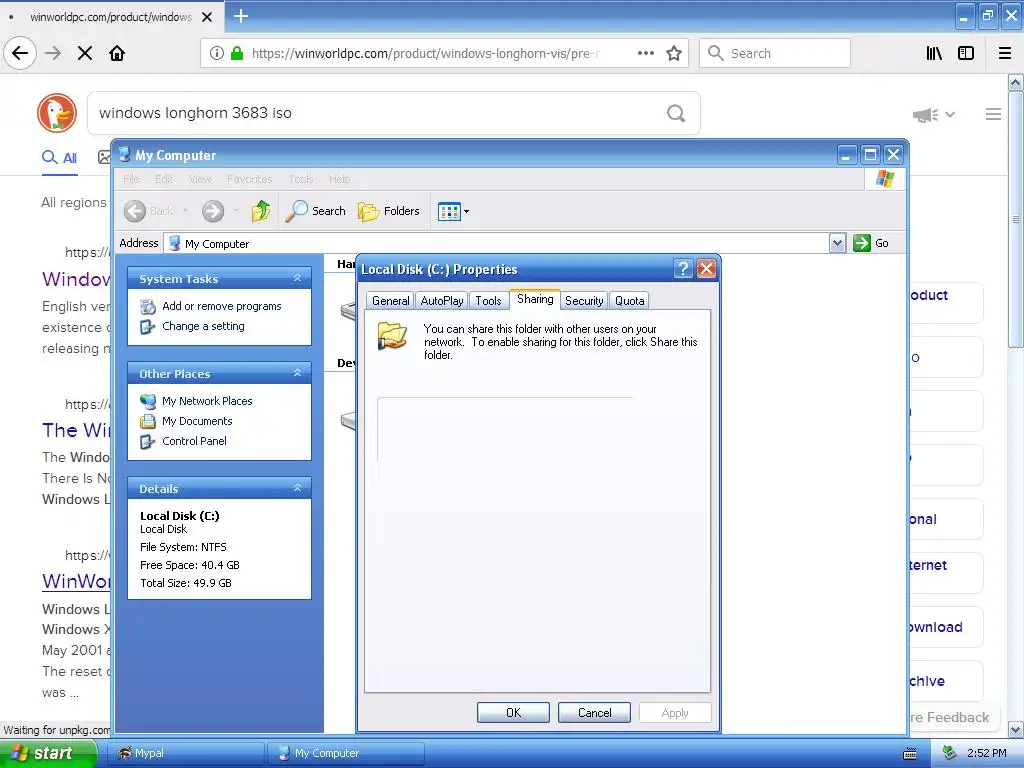Open My Documents from Other Places

click(197, 421)
